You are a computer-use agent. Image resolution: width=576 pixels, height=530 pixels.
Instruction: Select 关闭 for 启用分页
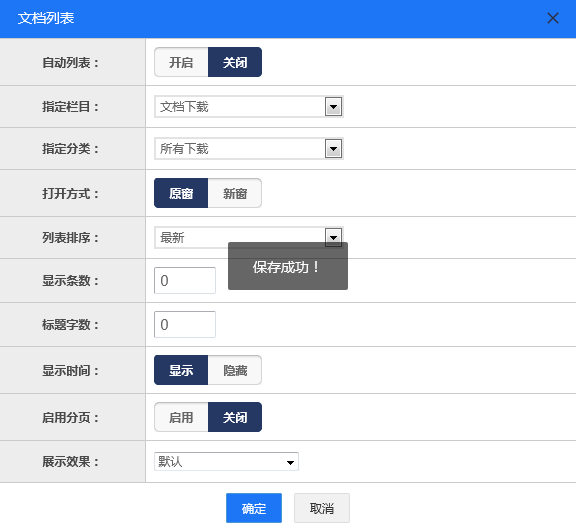235,417
